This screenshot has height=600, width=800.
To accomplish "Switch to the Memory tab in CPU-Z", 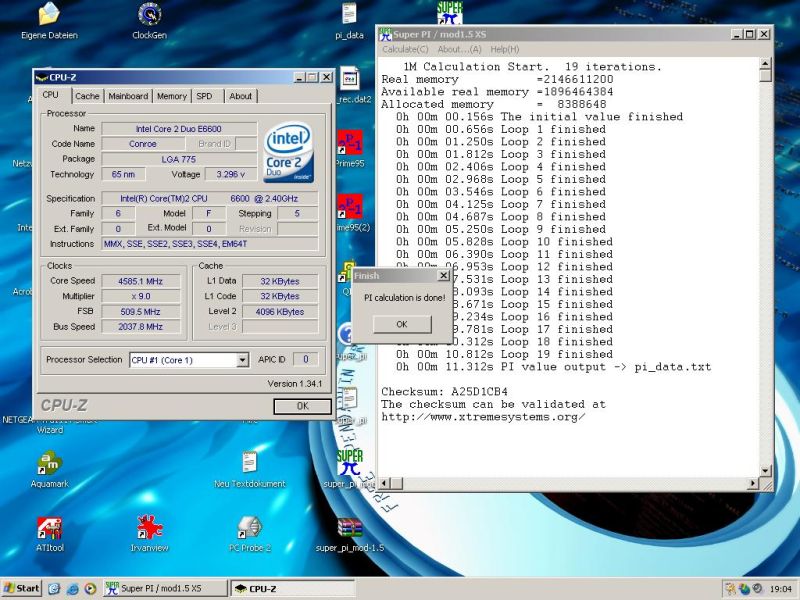I will coord(171,96).
